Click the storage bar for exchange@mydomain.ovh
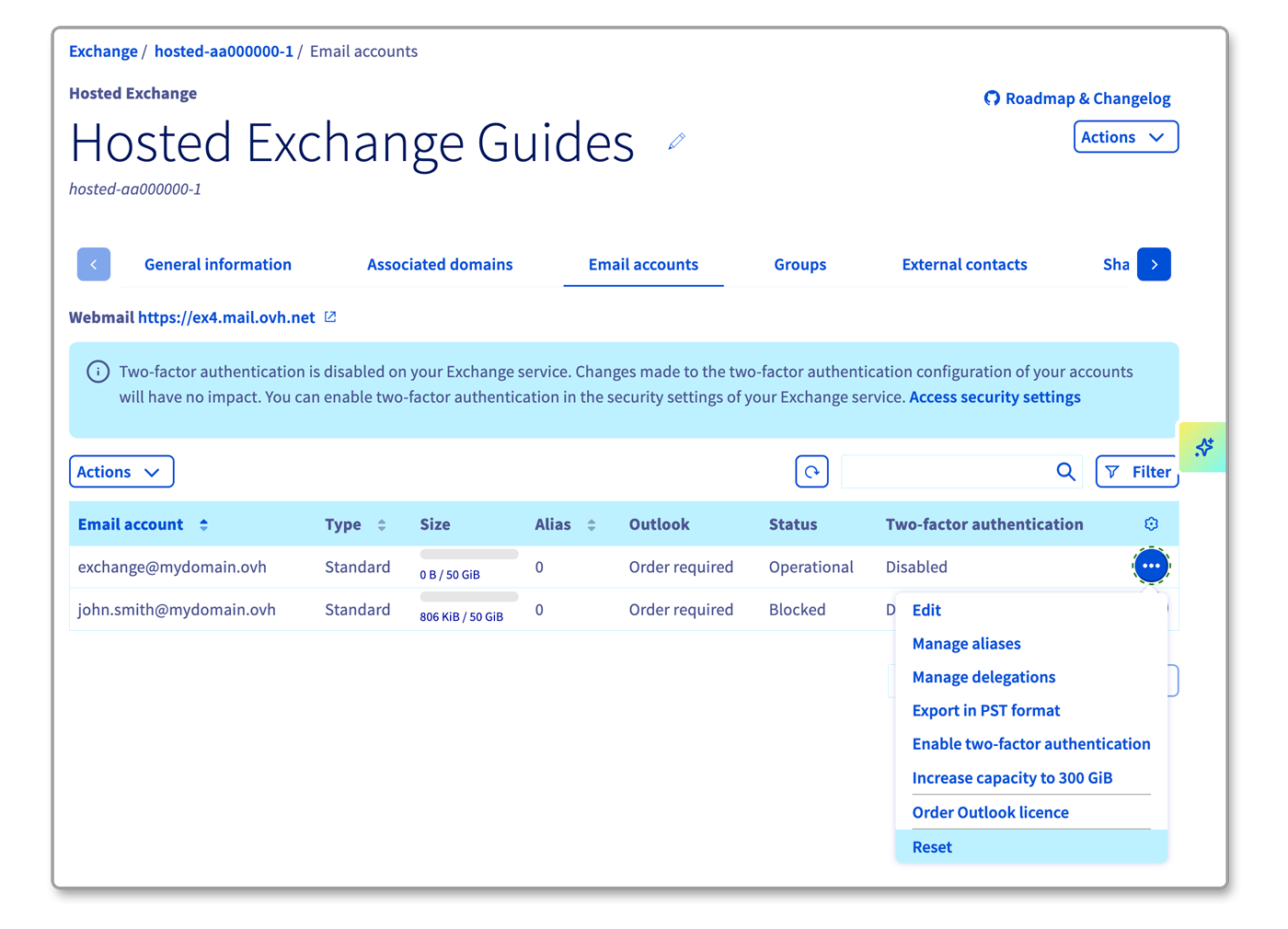The image size is (1288, 929). point(469,555)
